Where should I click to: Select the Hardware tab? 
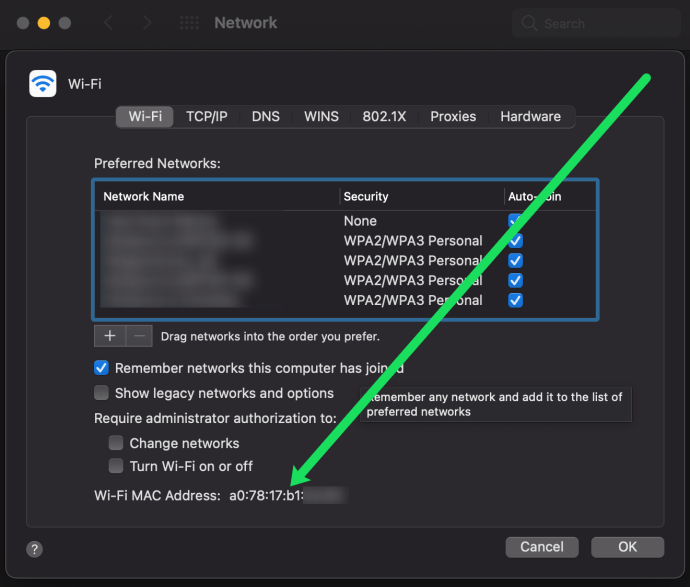click(530, 117)
